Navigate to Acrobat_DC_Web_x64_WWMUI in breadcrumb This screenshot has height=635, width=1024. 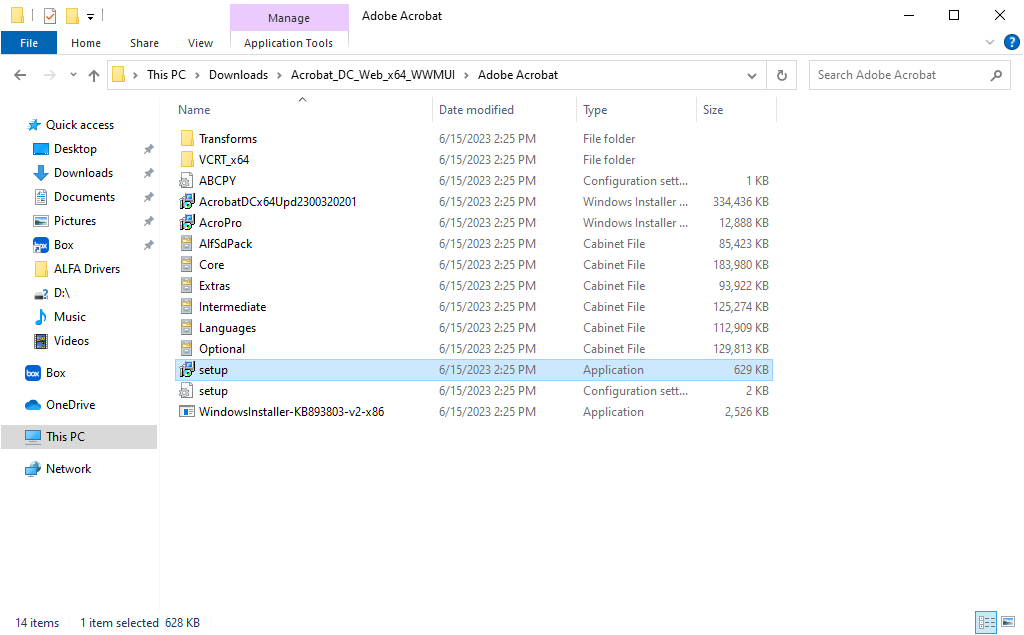click(373, 75)
